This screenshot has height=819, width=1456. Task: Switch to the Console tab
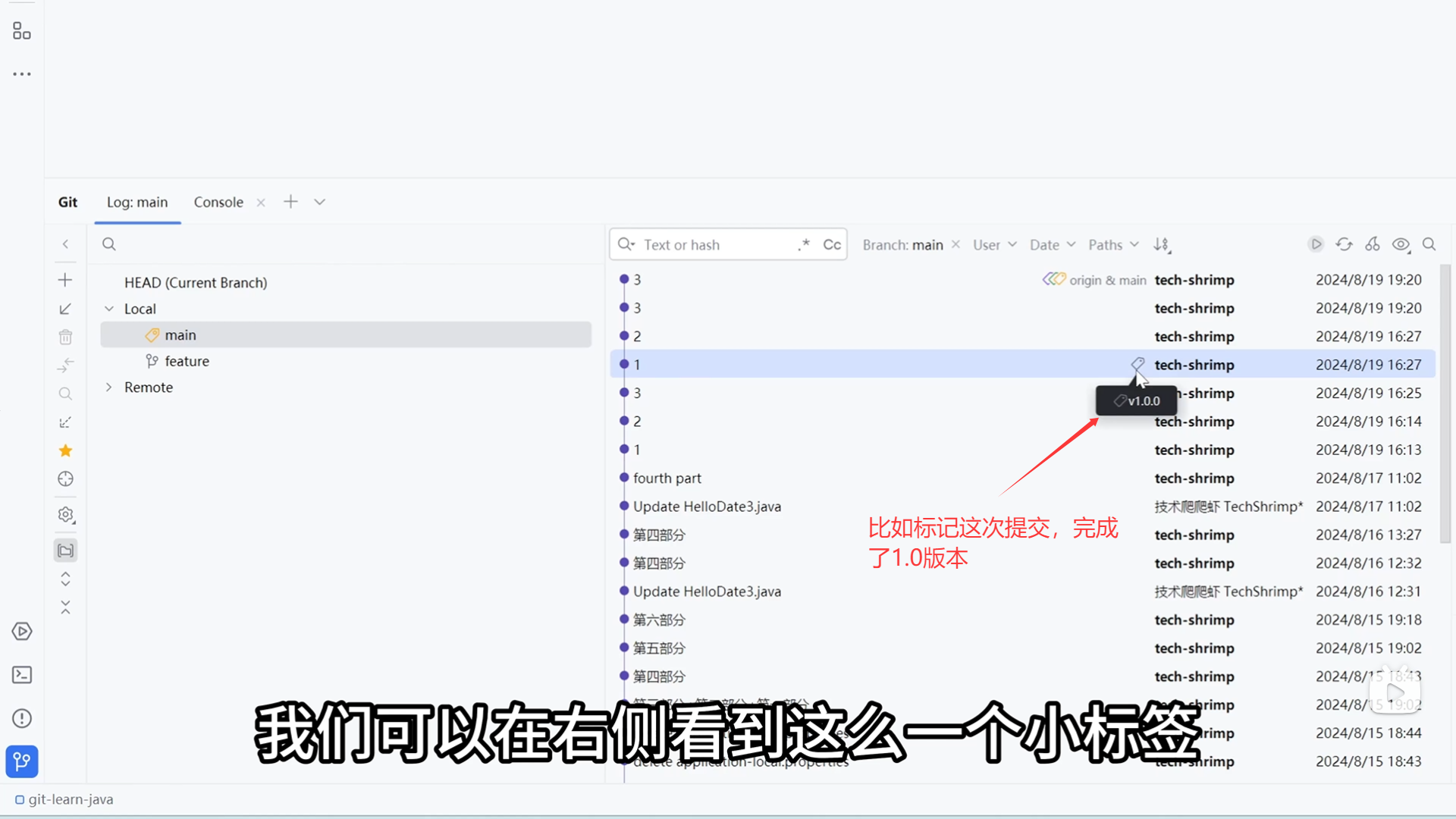coord(218,202)
